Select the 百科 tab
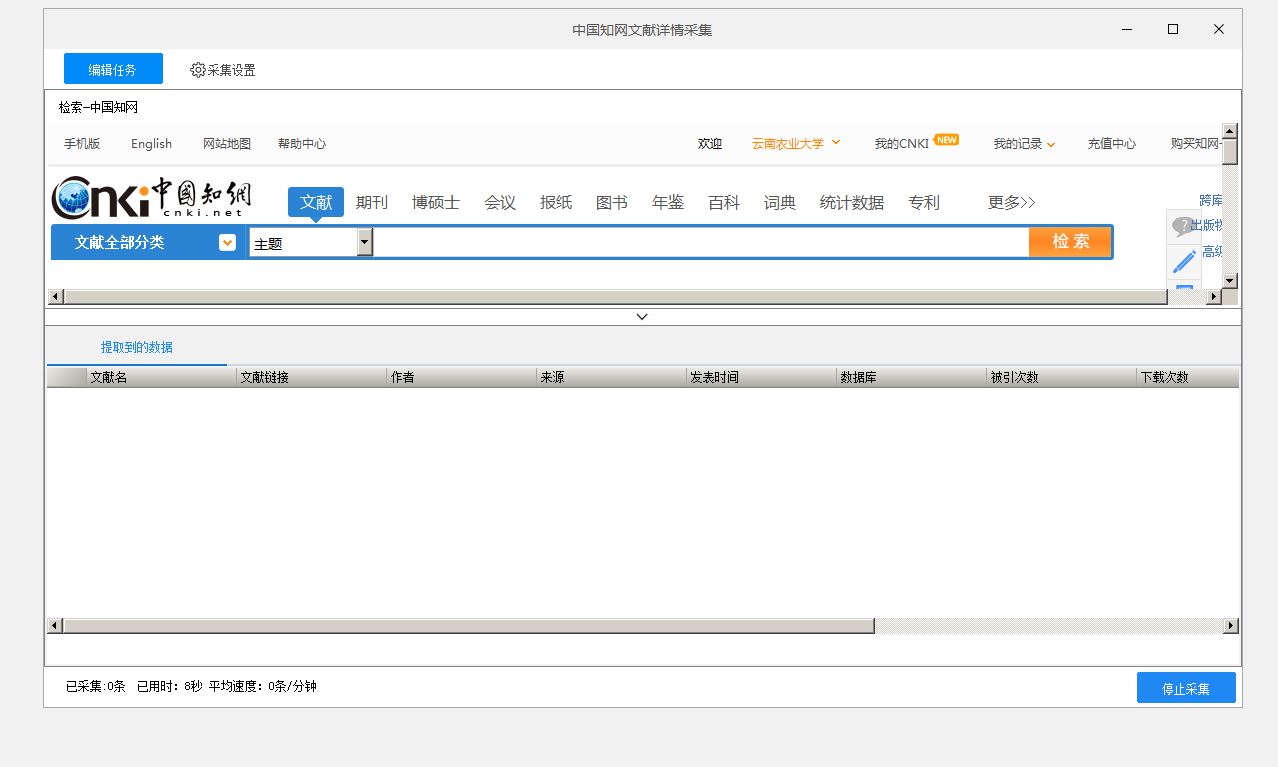The height and width of the screenshot is (767, 1278). point(724,202)
